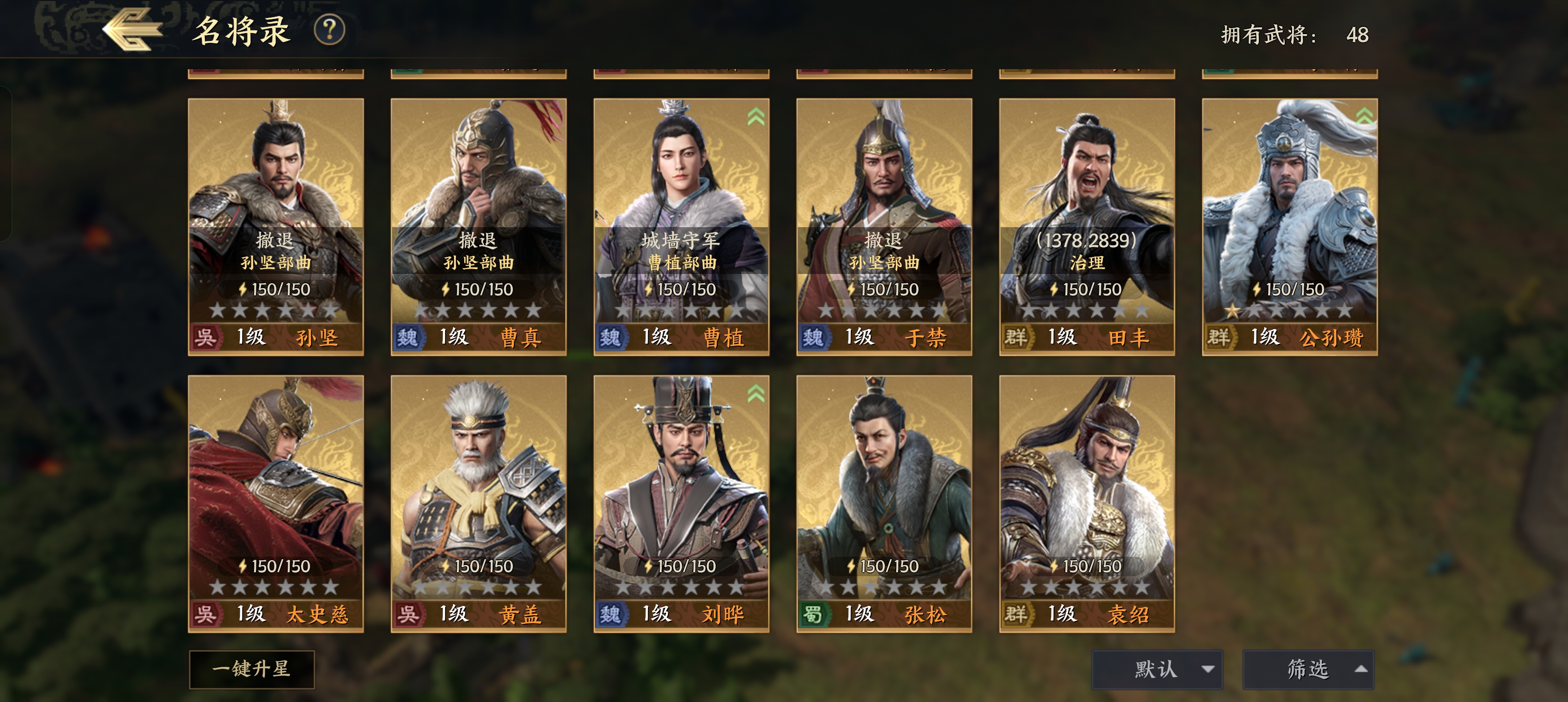Click the 魏 faction badge on 曹真
Viewport: 1568px width, 702px height.
[408, 337]
